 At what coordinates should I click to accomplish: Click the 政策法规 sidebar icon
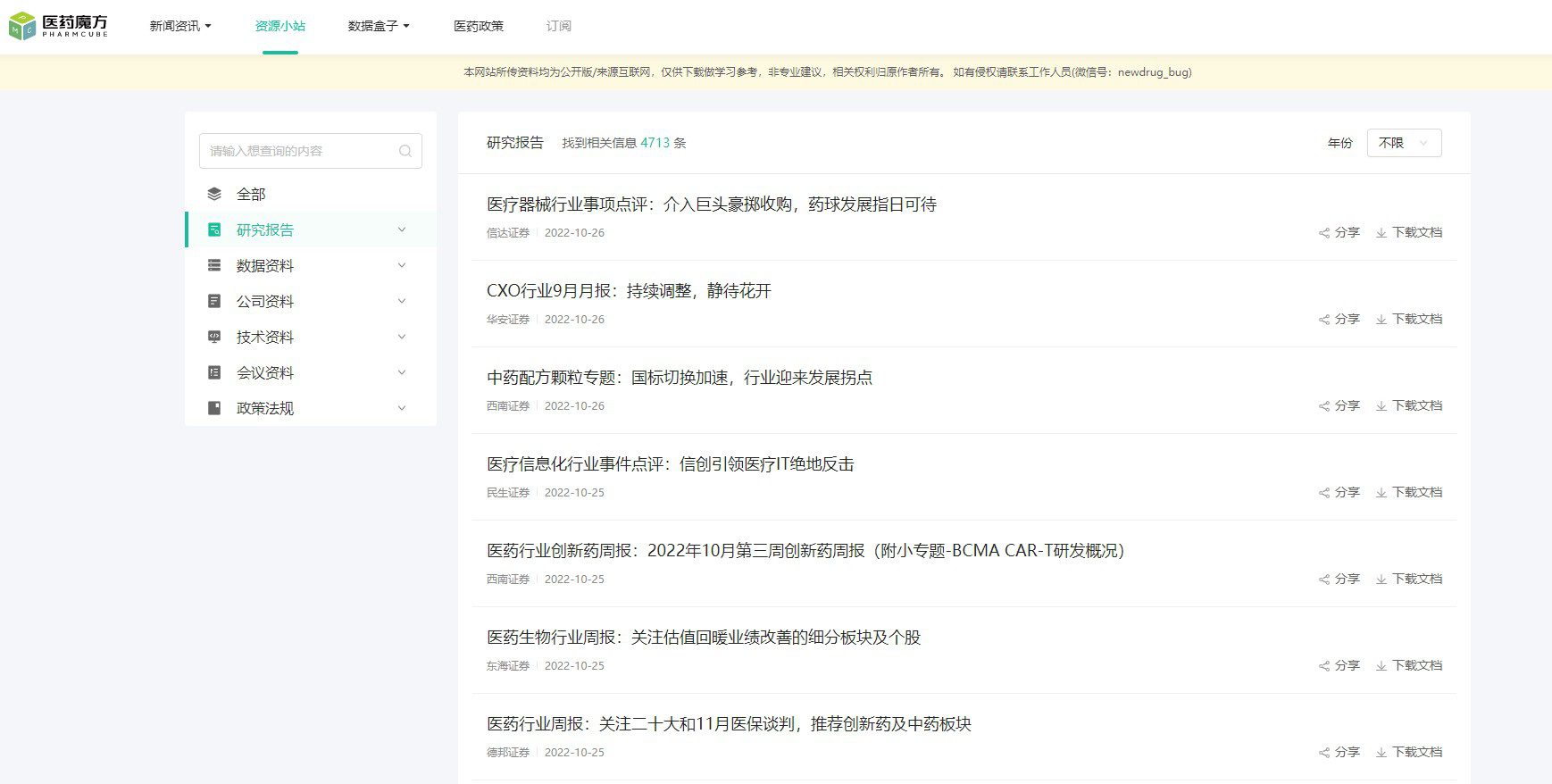pyautogui.click(x=214, y=408)
